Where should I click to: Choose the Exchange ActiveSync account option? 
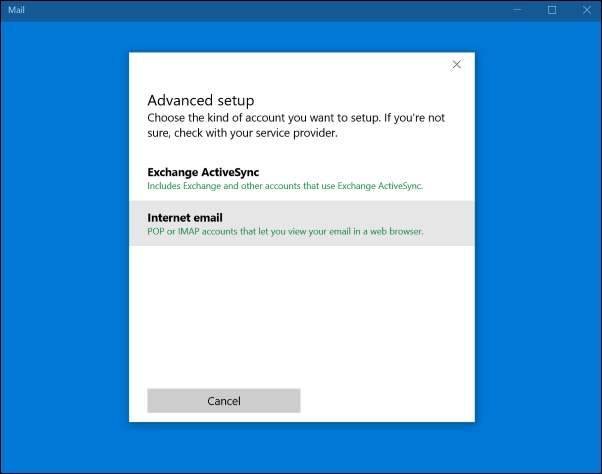click(x=302, y=178)
